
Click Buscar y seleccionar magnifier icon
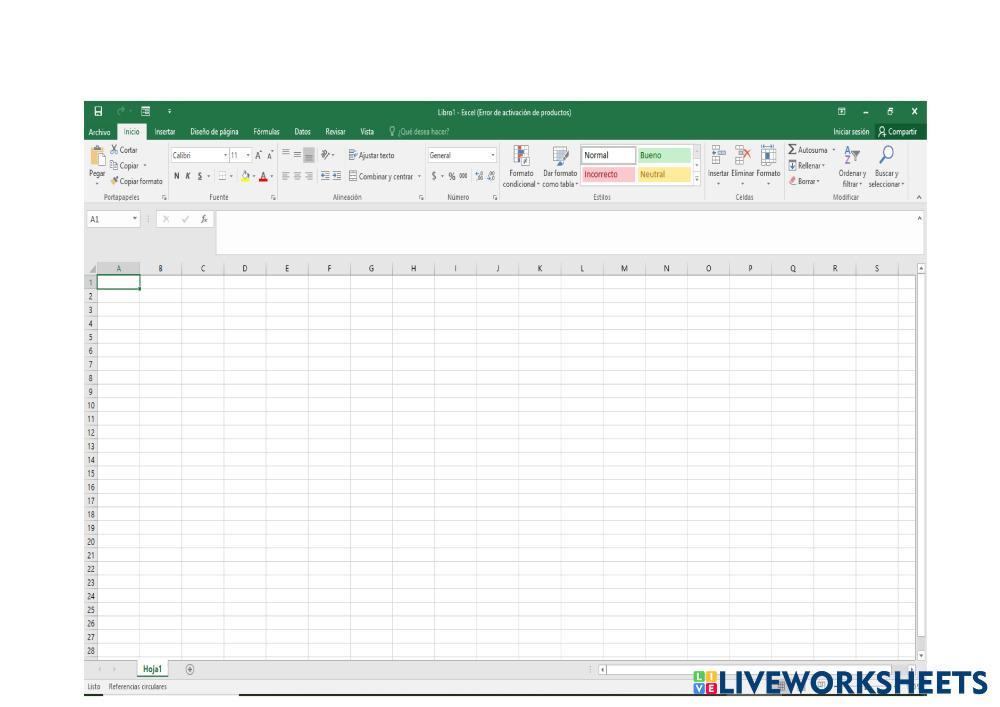click(x=885, y=153)
